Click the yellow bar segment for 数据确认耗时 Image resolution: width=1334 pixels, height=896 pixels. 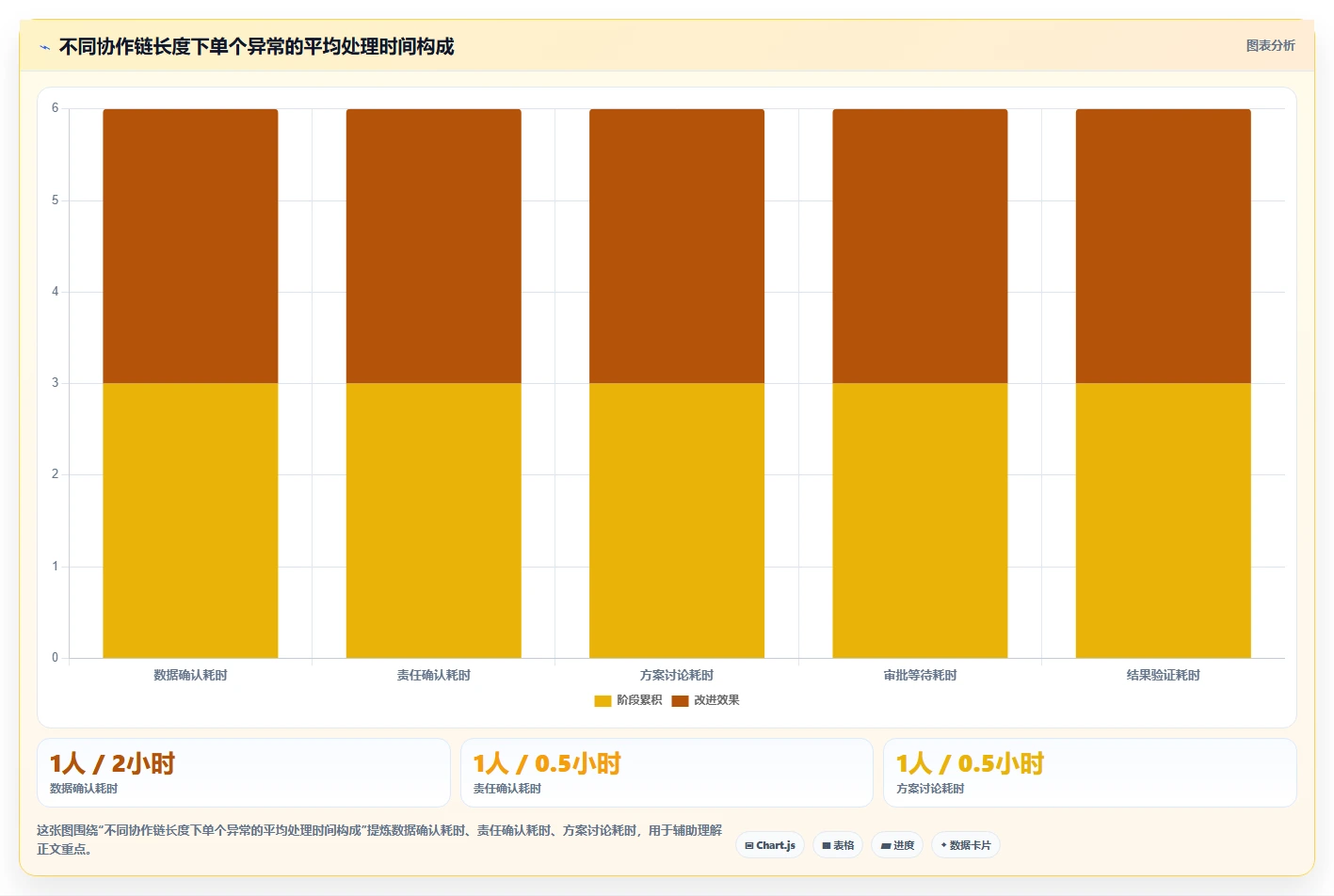click(190, 520)
